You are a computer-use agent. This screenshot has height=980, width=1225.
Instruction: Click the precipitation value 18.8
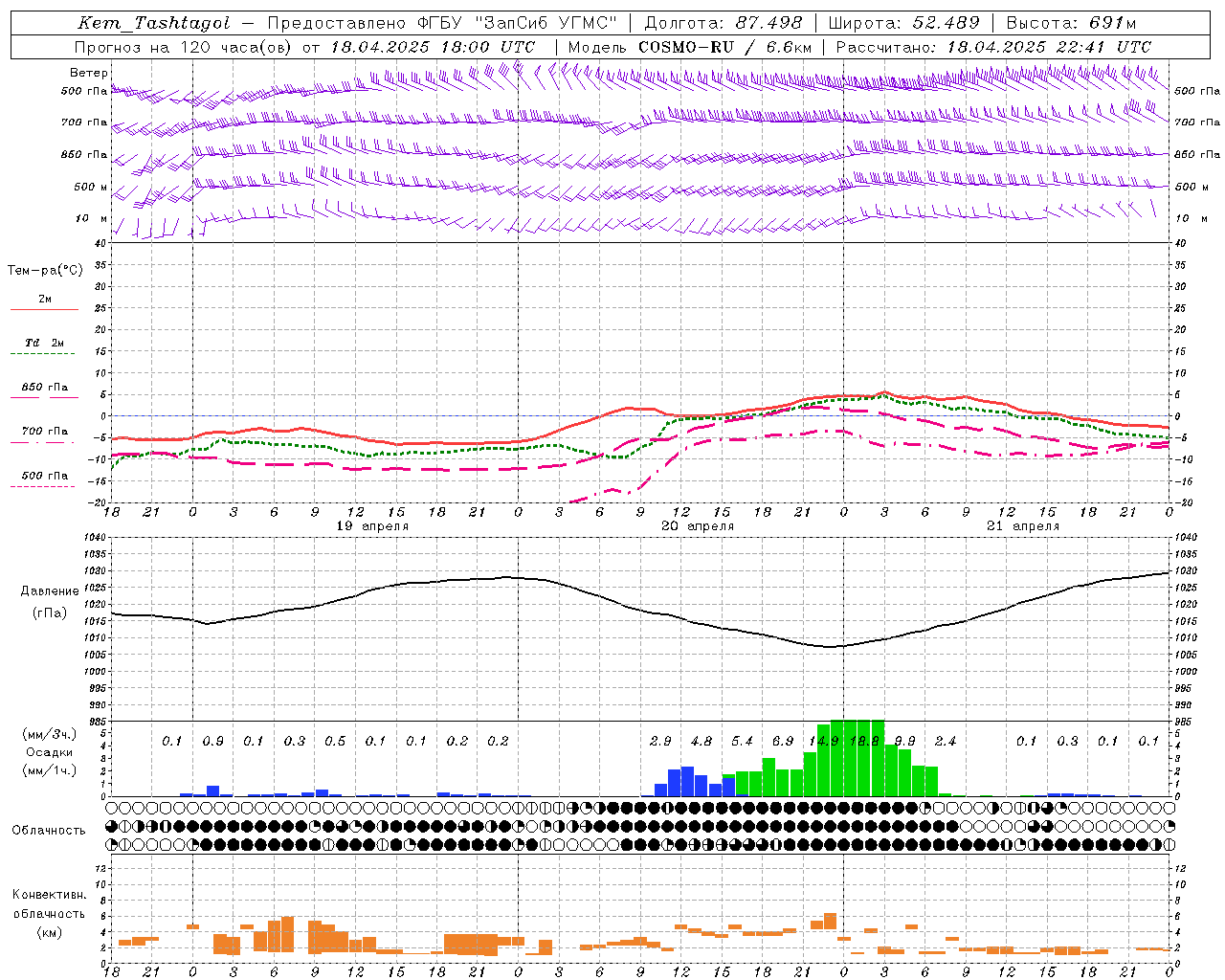click(x=864, y=742)
